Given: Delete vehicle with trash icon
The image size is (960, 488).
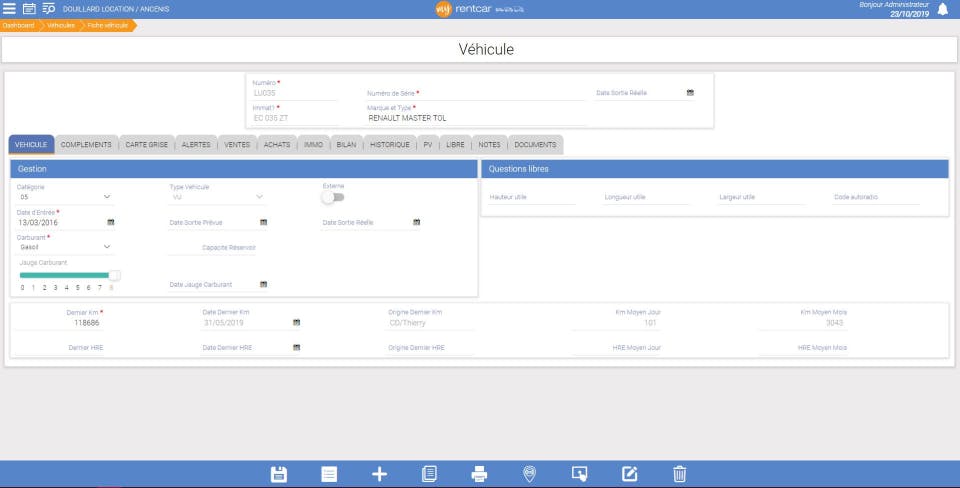Looking at the screenshot, I should point(680,474).
